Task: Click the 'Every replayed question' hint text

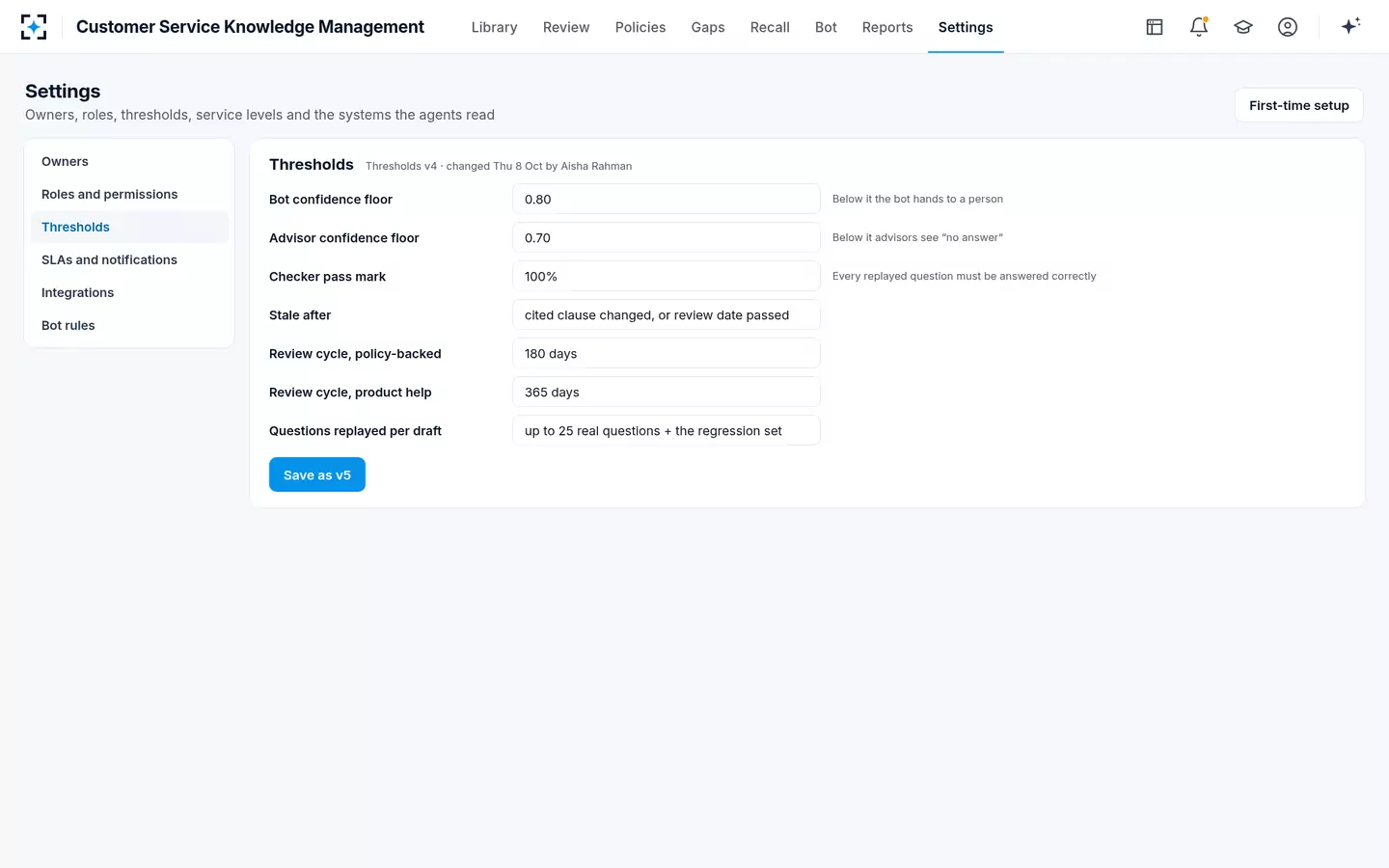Action: pos(964,276)
